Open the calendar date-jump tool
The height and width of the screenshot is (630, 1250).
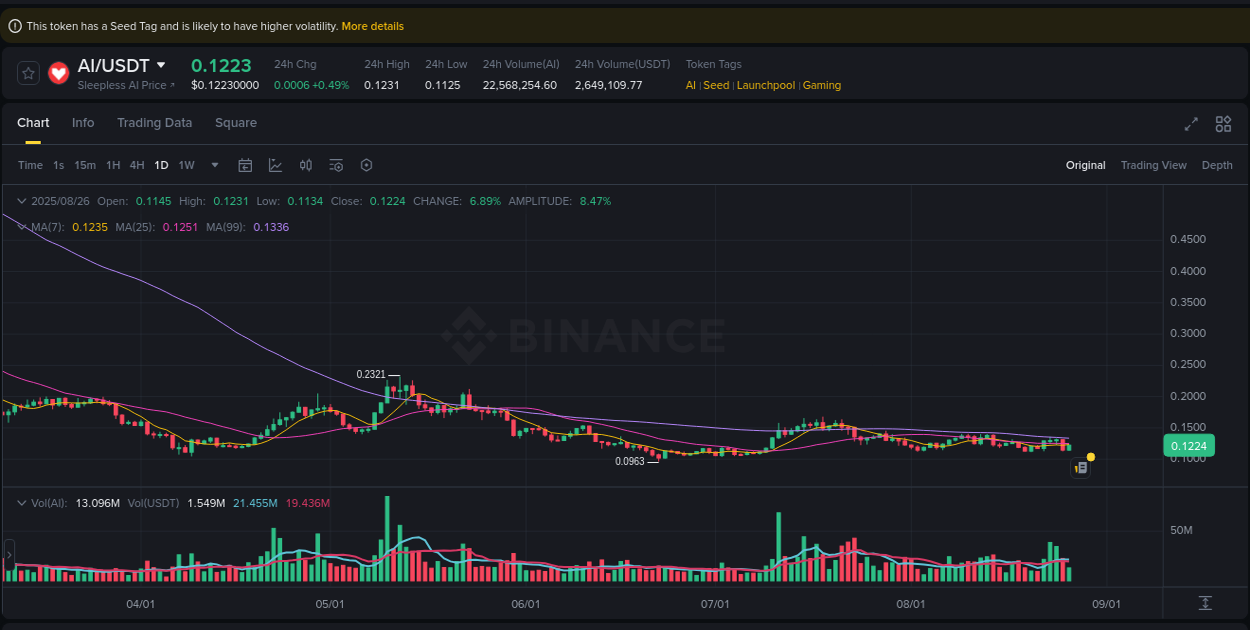[245, 165]
